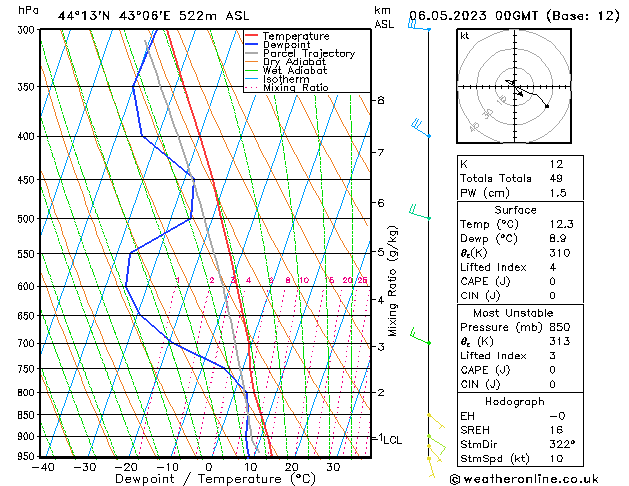This screenshot has width=629, height=486.
Task: Click the wind barb near 400 hPa
Action: click(x=418, y=128)
